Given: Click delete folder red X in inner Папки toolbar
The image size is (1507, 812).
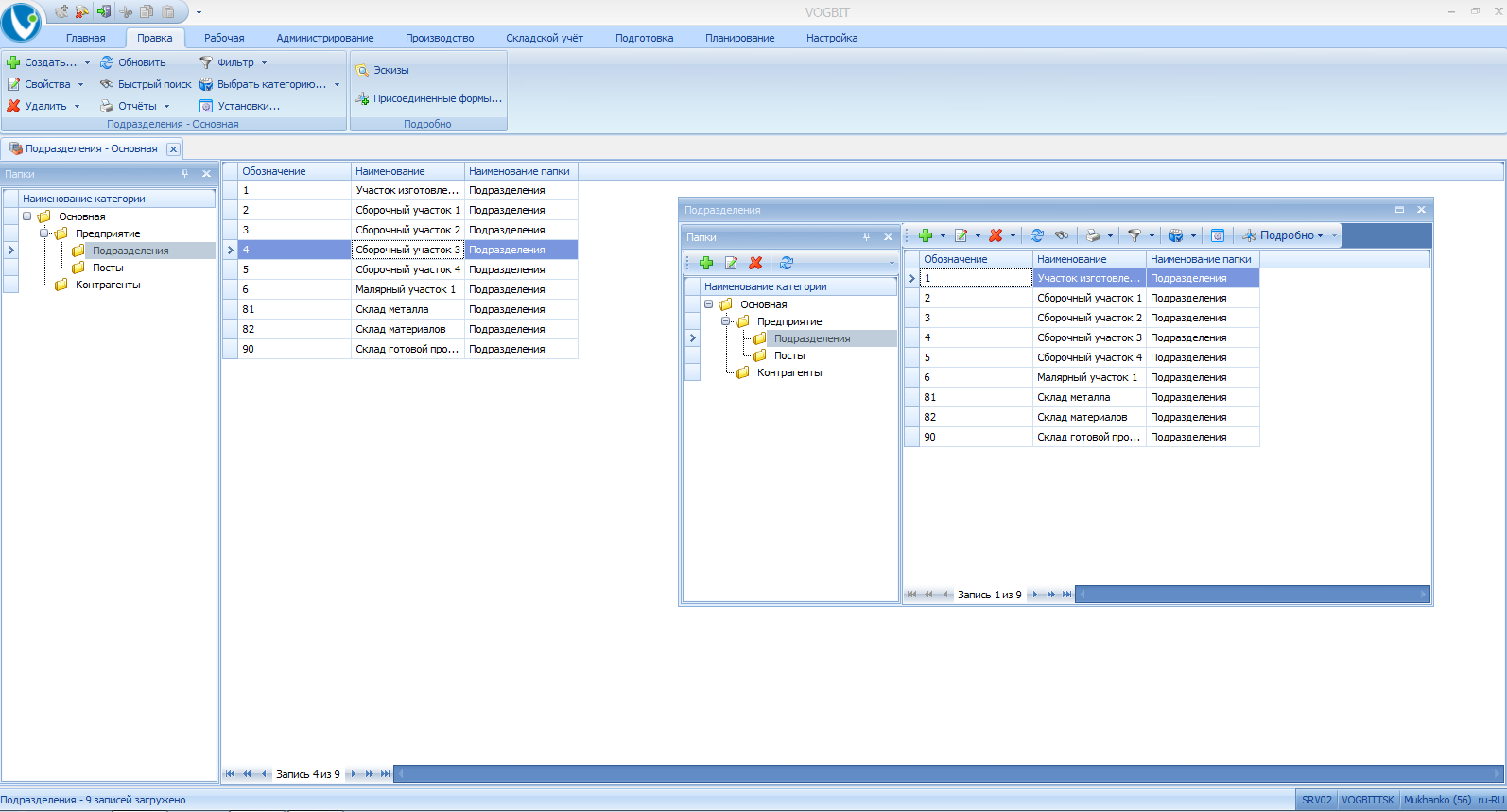Looking at the screenshot, I should click(x=755, y=263).
